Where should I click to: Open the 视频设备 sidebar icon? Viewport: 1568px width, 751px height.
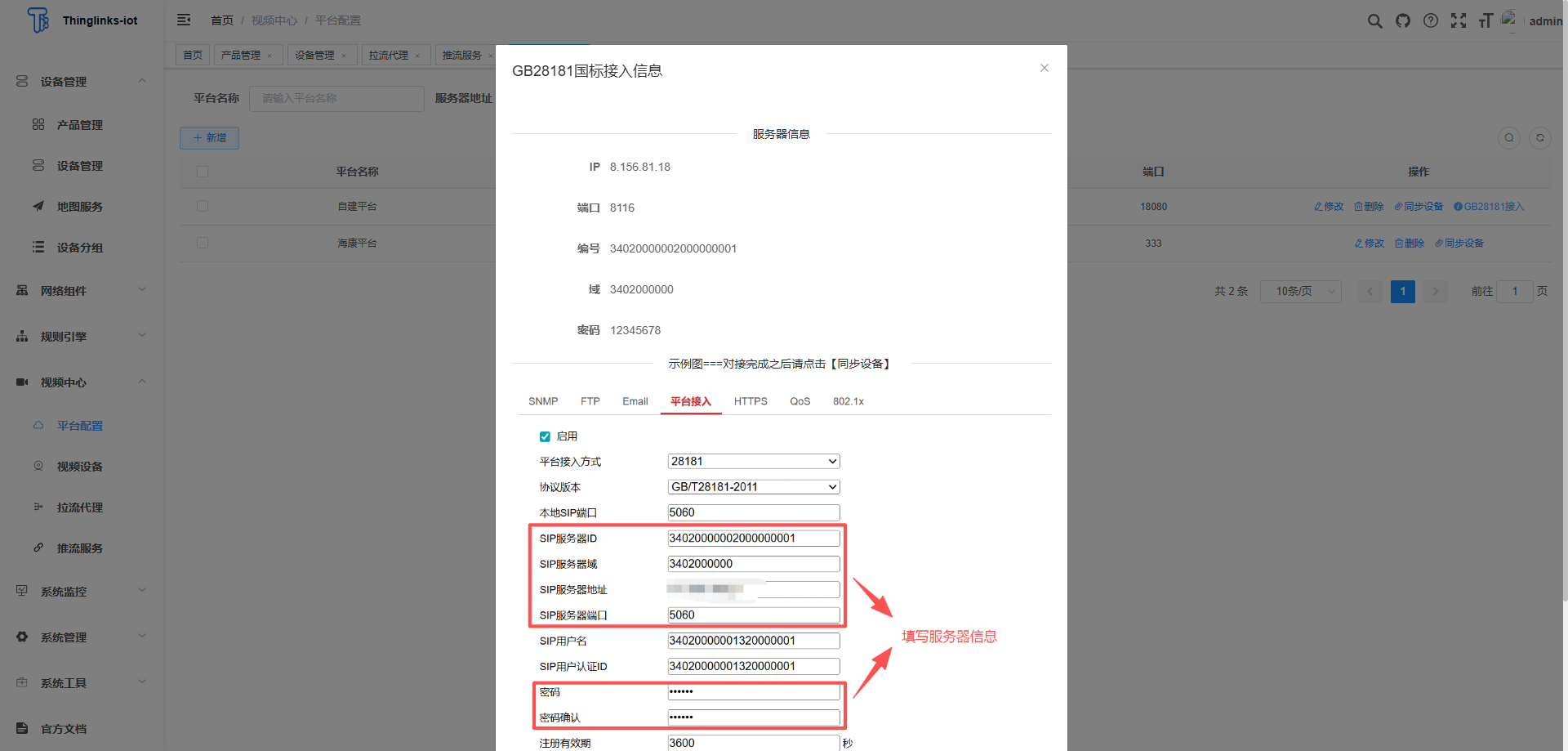pos(38,466)
